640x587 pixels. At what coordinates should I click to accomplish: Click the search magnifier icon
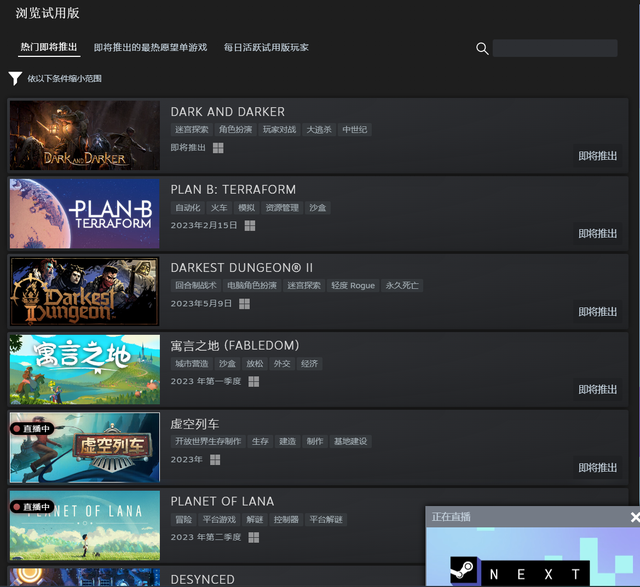482,49
